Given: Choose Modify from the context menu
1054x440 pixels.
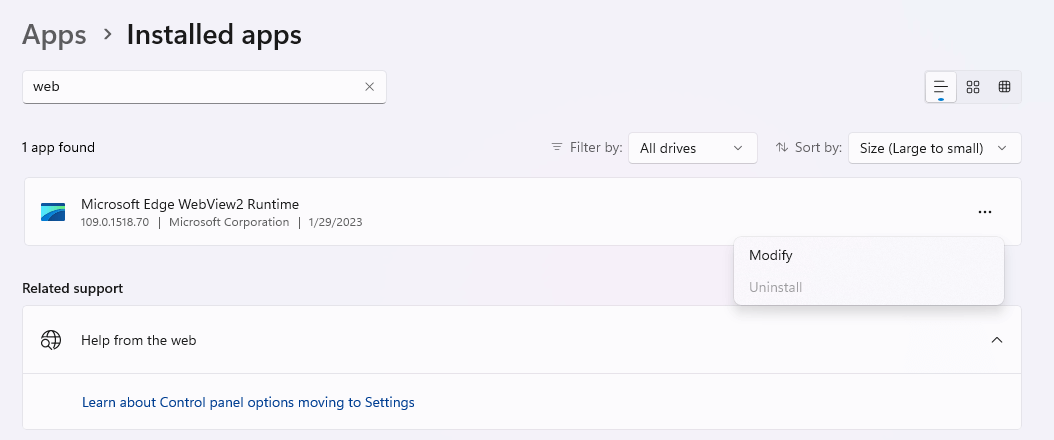Looking at the screenshot, I should point(771,255).
